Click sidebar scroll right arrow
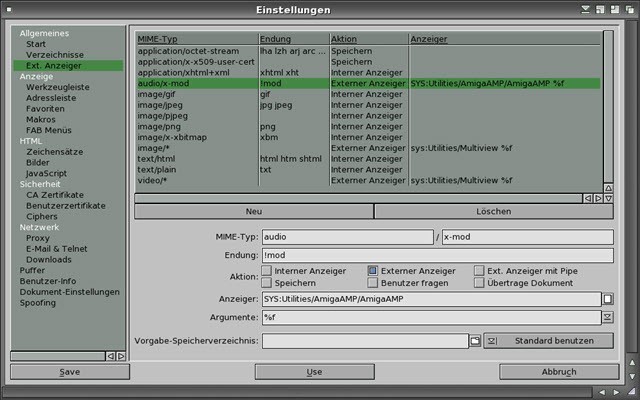The height and width of the screenshot is (400, 640). click(x=121, y=356)
